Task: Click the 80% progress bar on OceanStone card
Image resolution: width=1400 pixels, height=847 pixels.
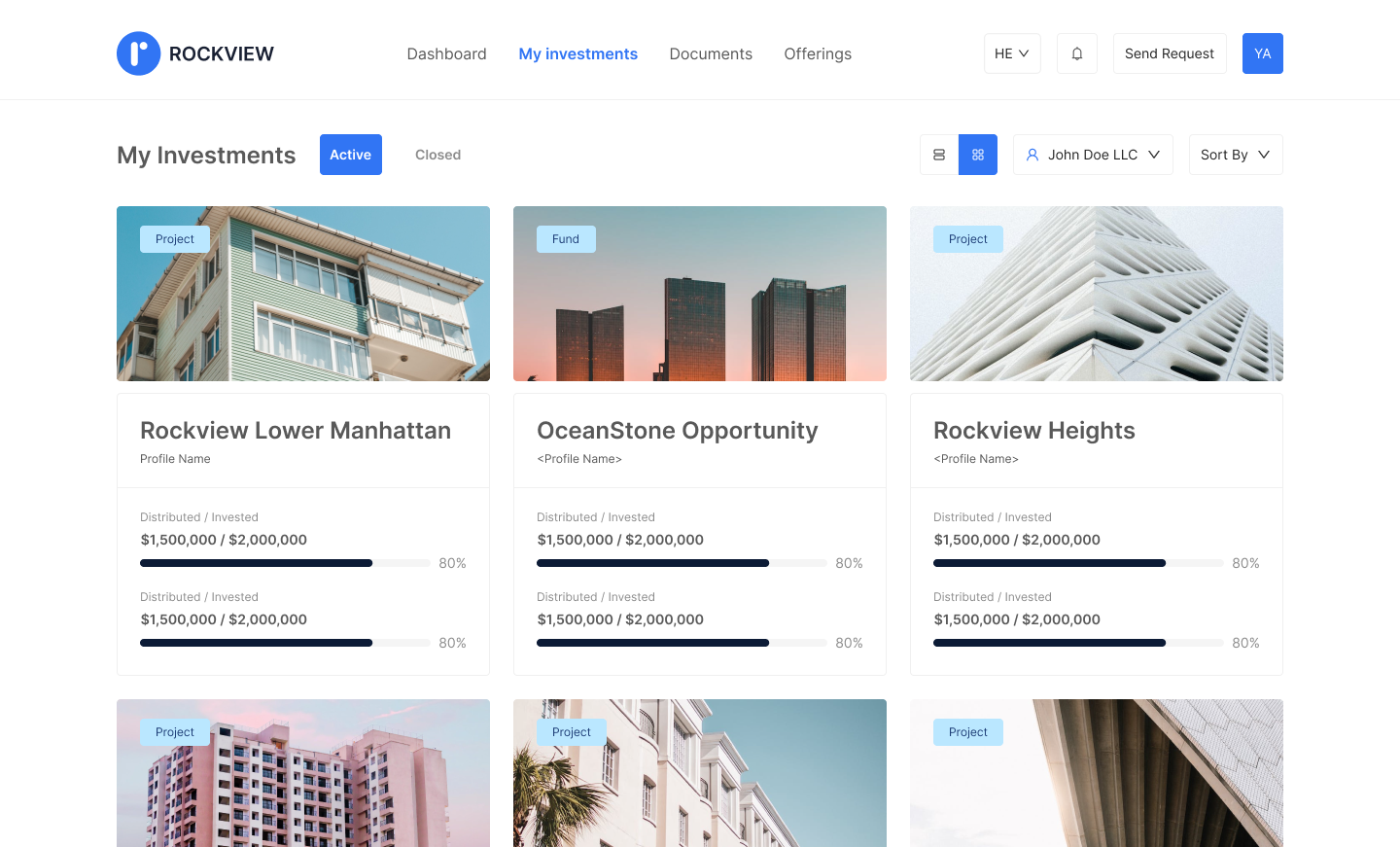Action: click(x=681, y=562)
